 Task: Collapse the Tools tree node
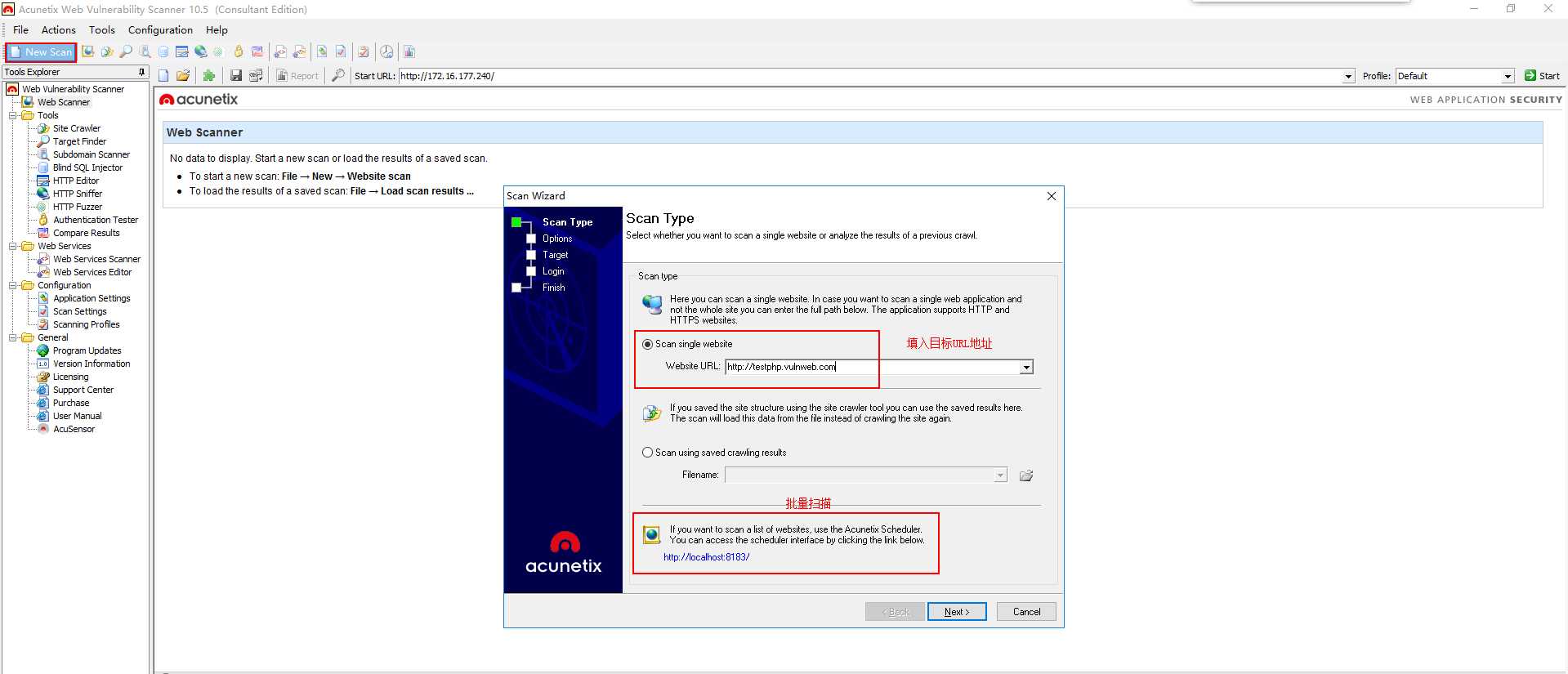(12, 115)
